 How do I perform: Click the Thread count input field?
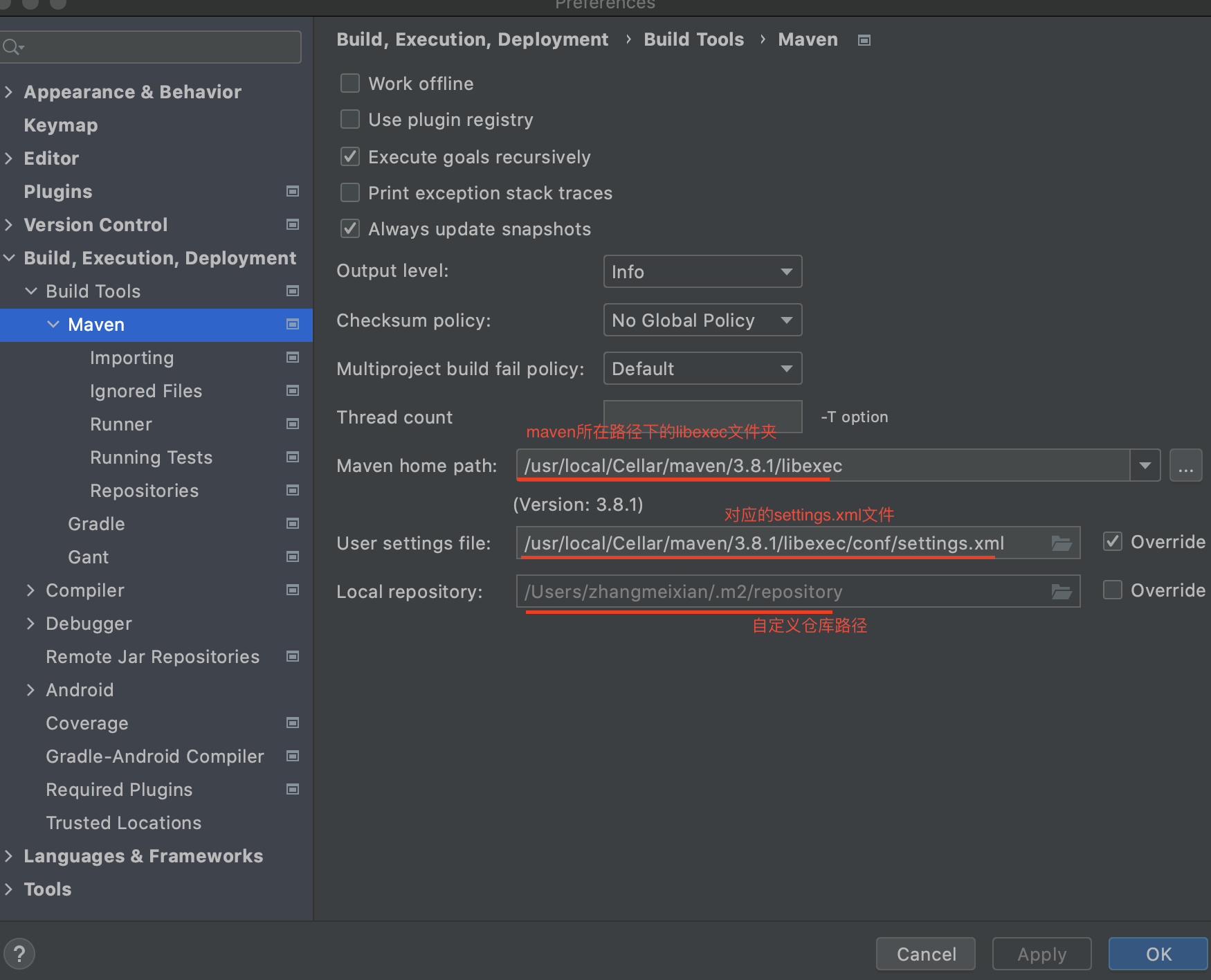(x=702, y=417)
